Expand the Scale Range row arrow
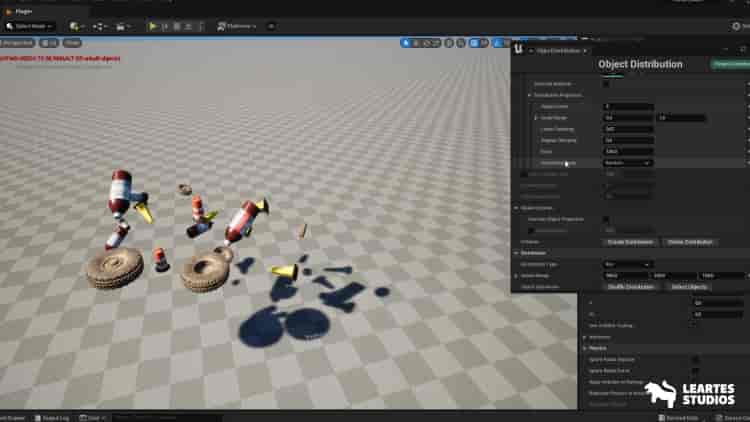 [x=536, y=118]
